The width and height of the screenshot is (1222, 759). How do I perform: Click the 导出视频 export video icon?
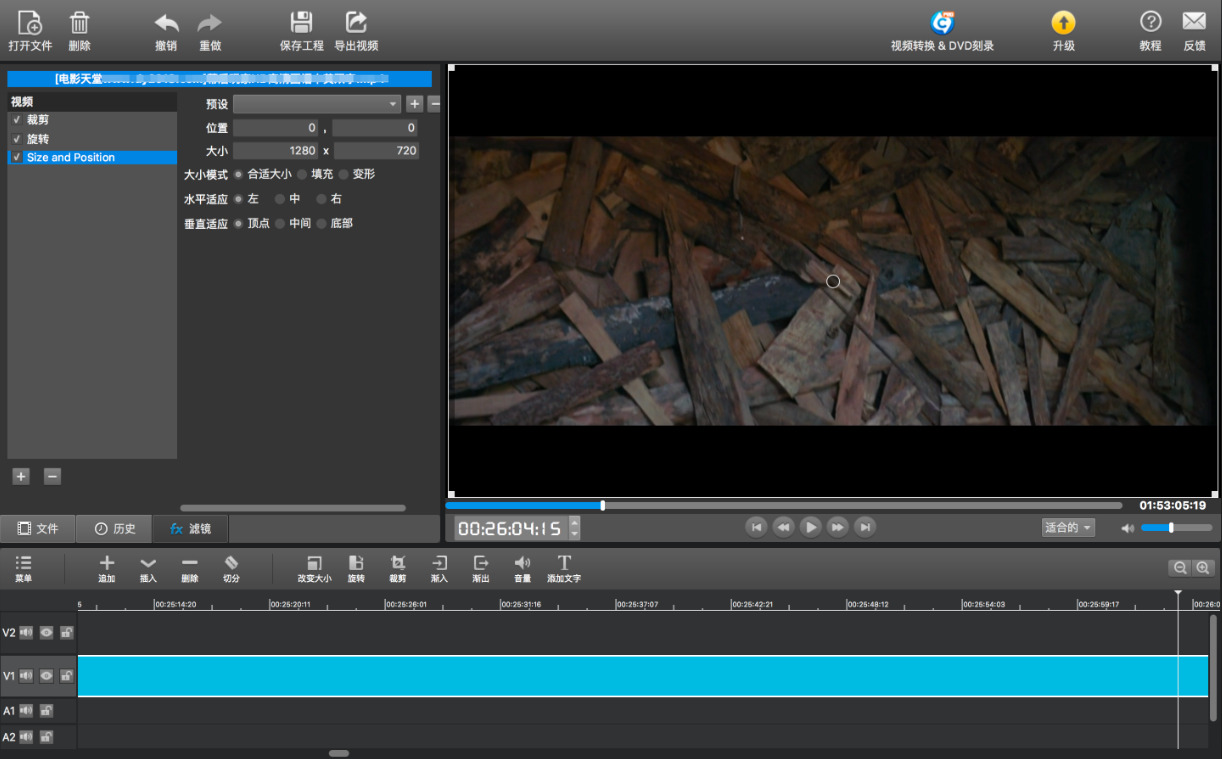click(356, 23)
